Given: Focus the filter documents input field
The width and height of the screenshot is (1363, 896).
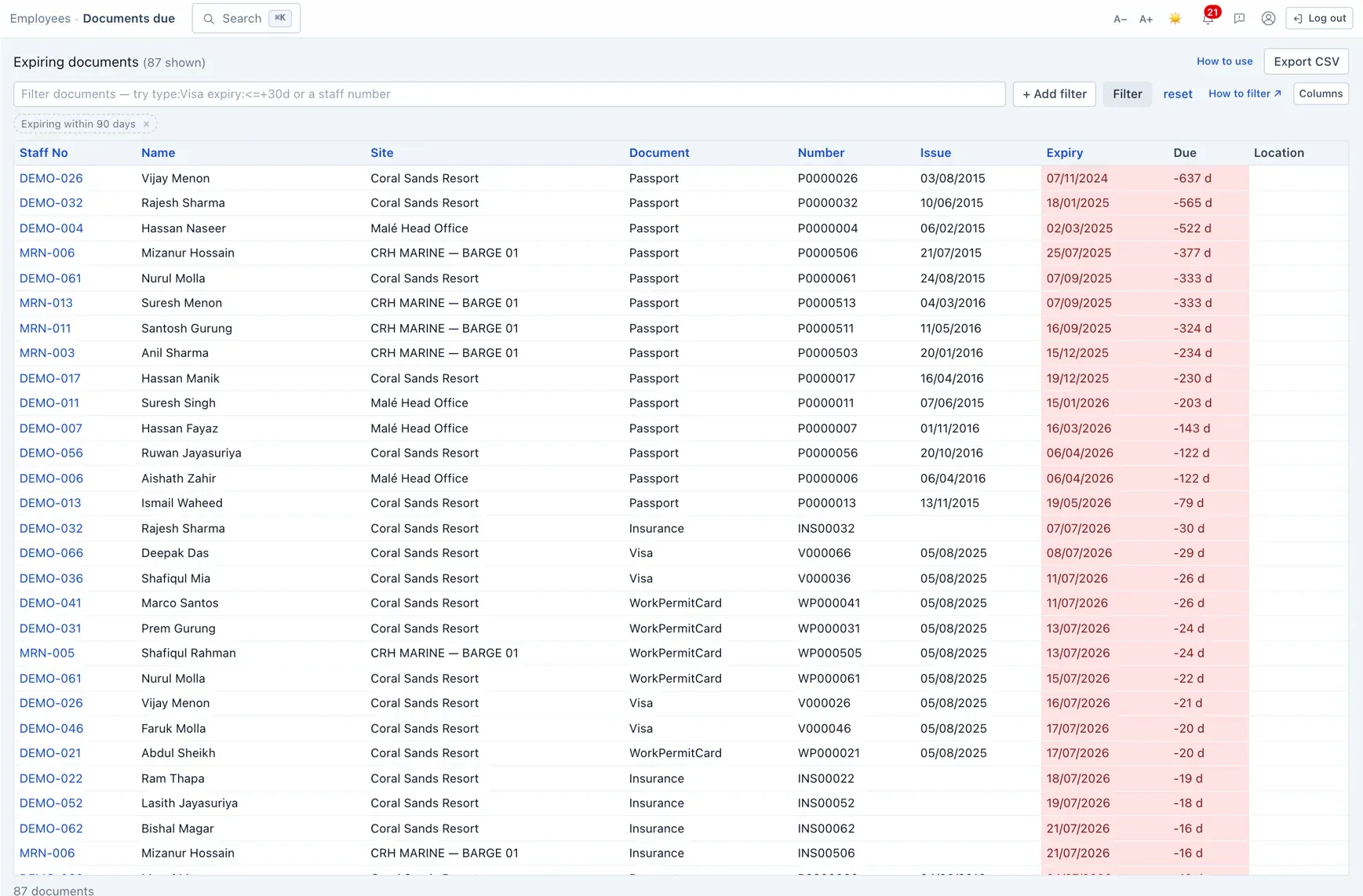Looking at the screenshot, I should (509, 94).
